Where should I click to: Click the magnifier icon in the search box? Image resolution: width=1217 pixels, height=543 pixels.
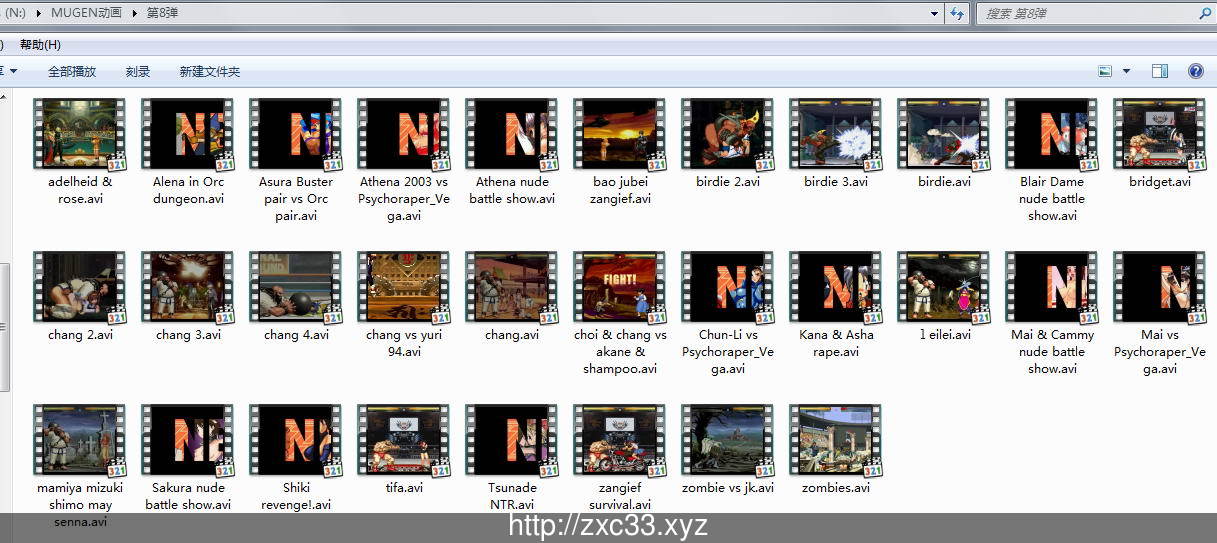pos(1204,14)
